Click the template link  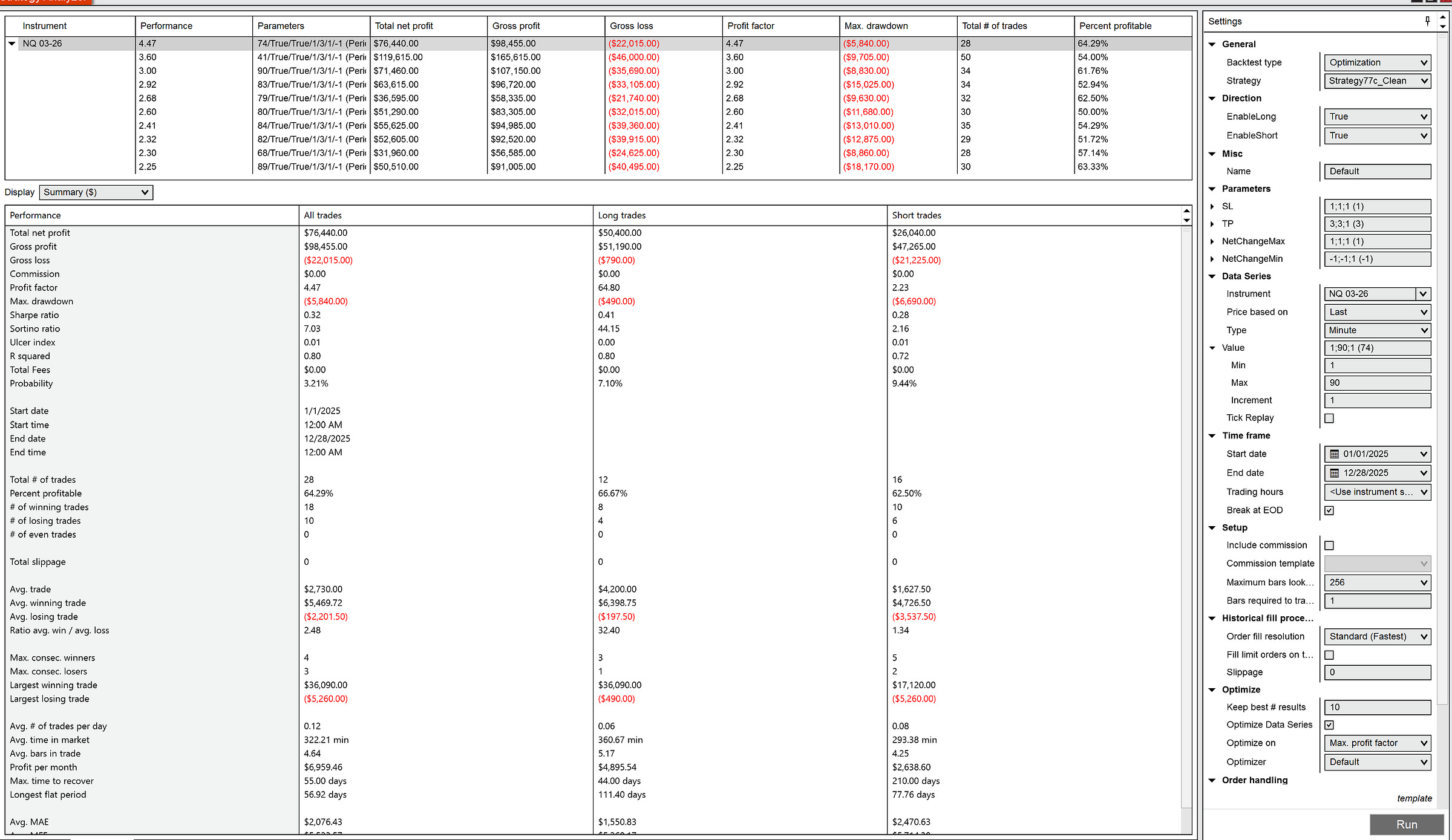pos(1414,799)
